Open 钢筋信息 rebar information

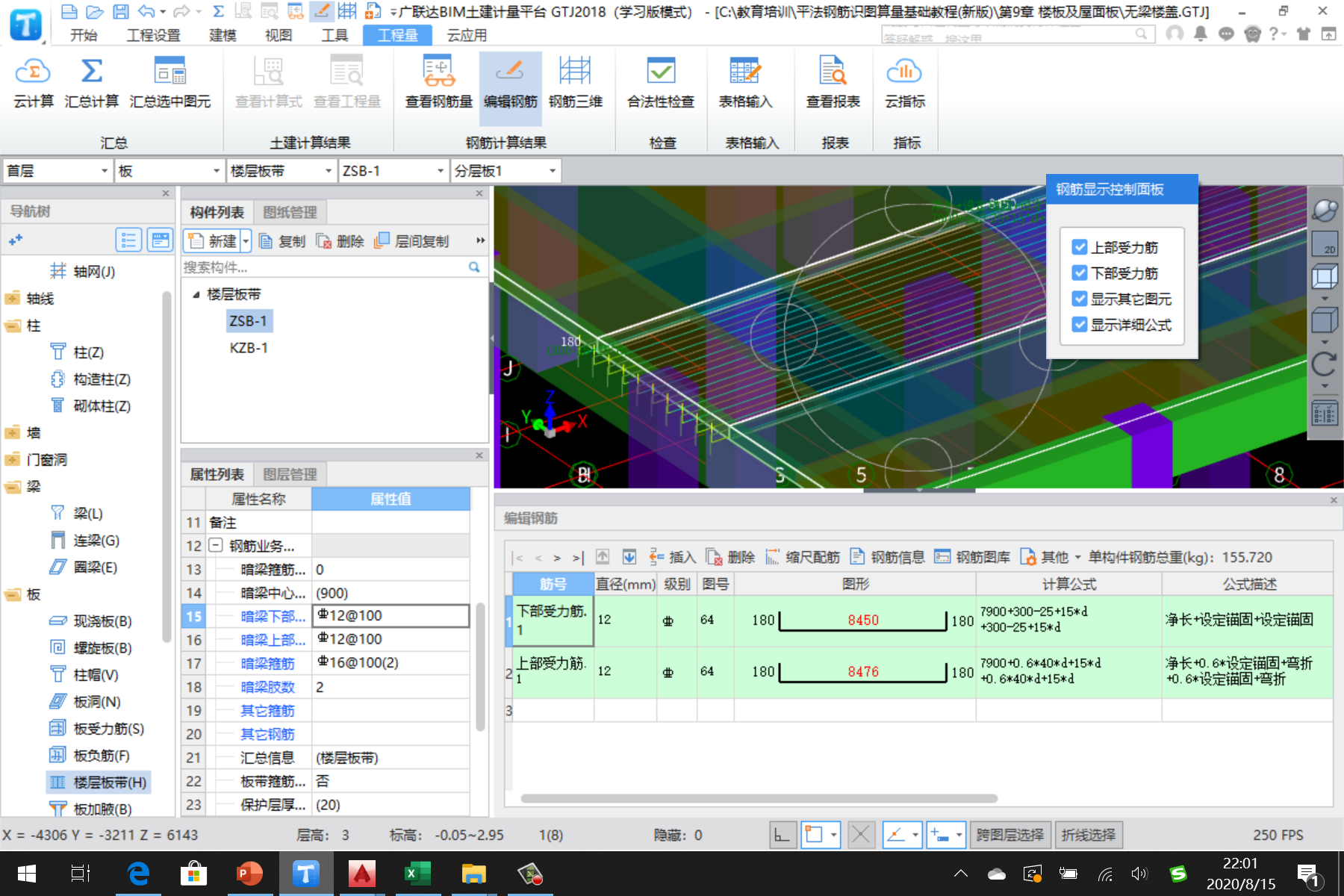point(887,557)
